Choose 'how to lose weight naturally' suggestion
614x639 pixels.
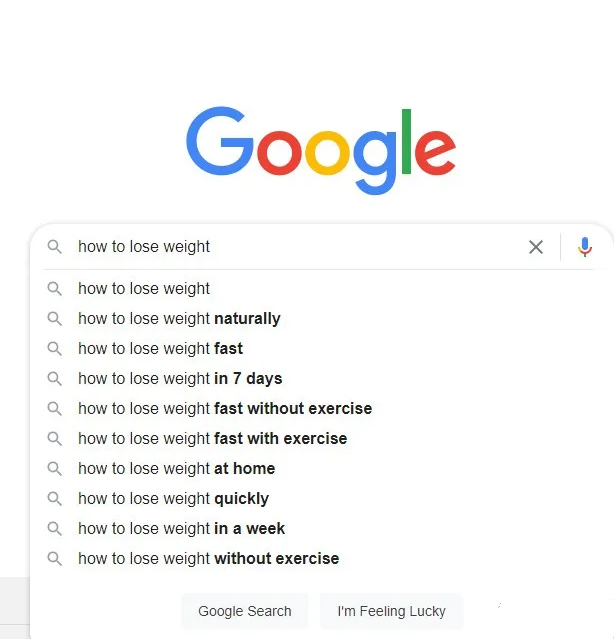pyautogui.click(x=318, y=319)
